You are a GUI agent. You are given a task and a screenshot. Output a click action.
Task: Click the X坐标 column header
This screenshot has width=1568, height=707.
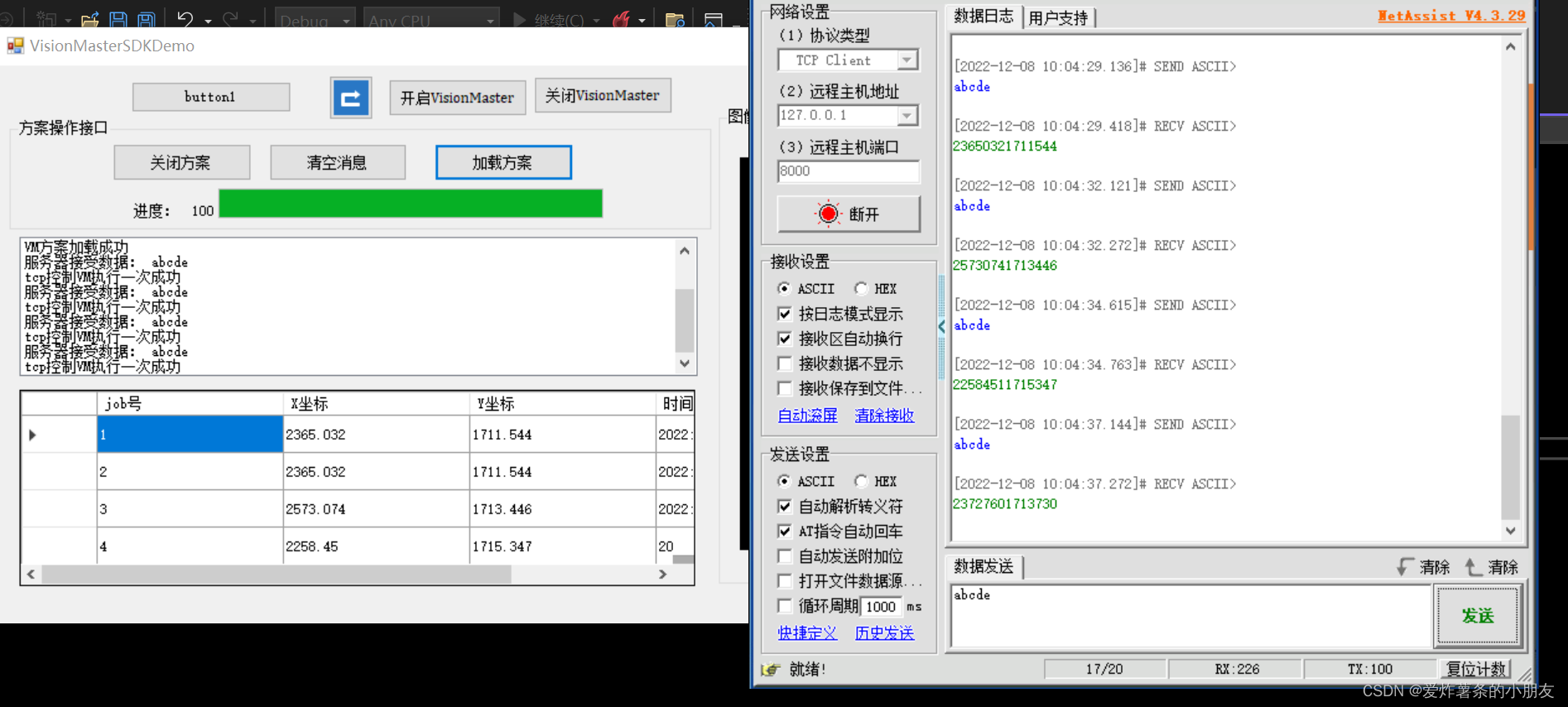[x=377, y=404]
